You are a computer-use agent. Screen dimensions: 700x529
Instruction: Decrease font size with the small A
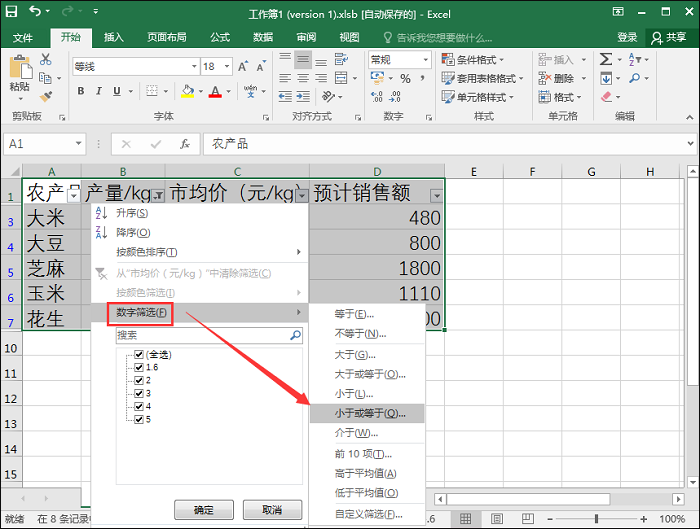pyautogui.click(x=261, y=67)
